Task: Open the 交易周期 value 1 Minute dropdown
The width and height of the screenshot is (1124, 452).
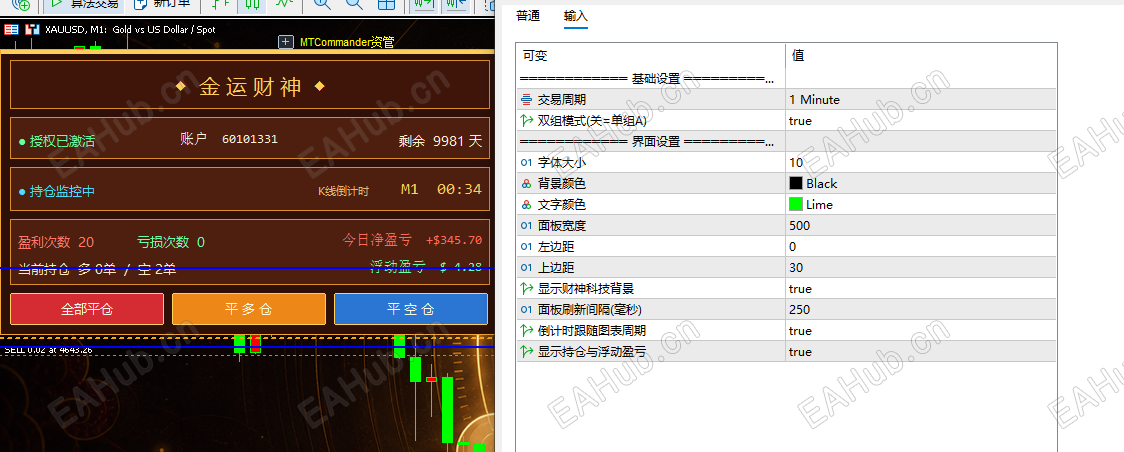Action: [921, 100]
